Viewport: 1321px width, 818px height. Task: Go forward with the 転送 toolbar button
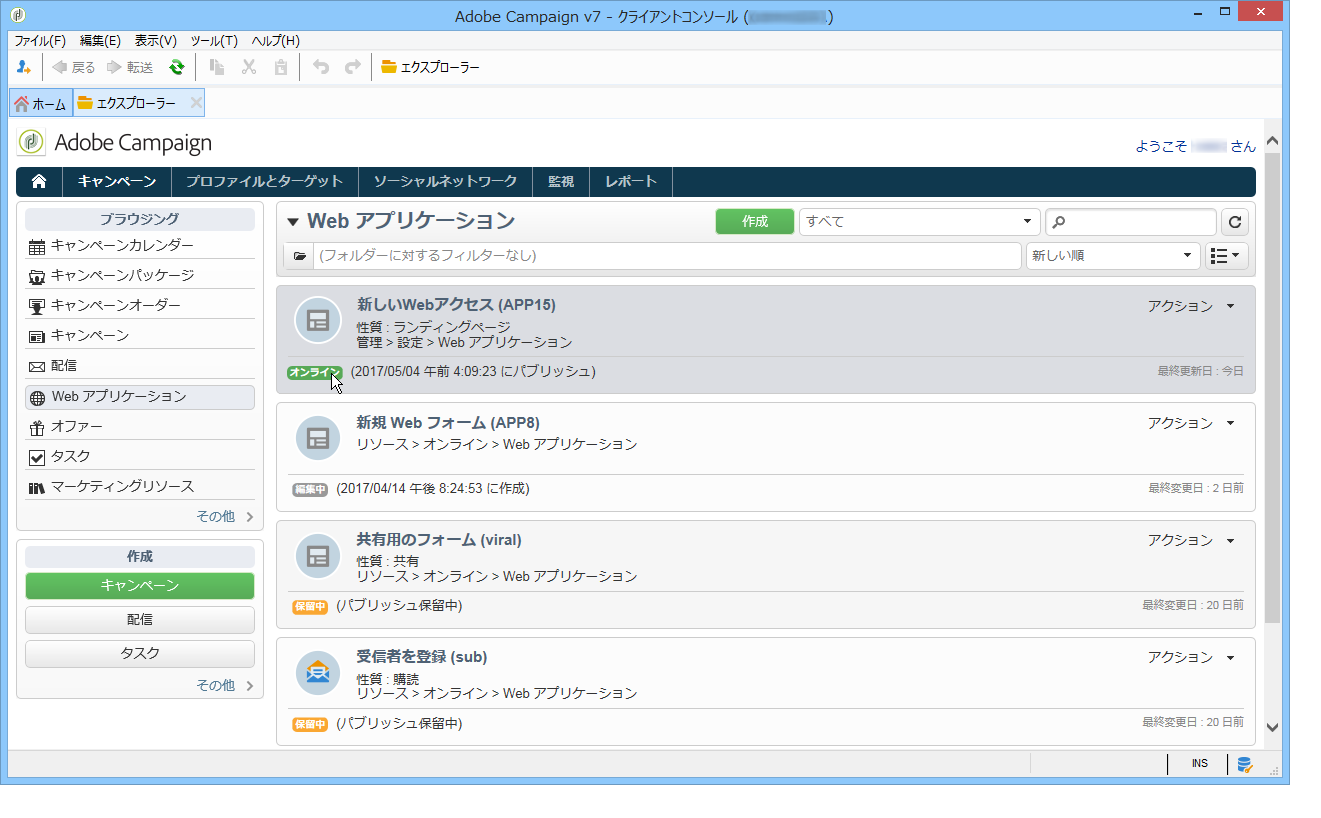coord(129,68)
